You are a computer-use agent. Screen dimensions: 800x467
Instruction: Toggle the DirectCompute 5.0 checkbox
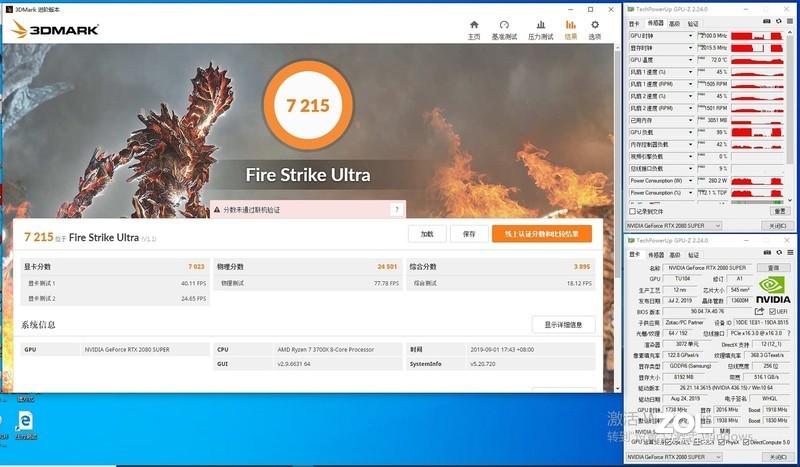746,442
